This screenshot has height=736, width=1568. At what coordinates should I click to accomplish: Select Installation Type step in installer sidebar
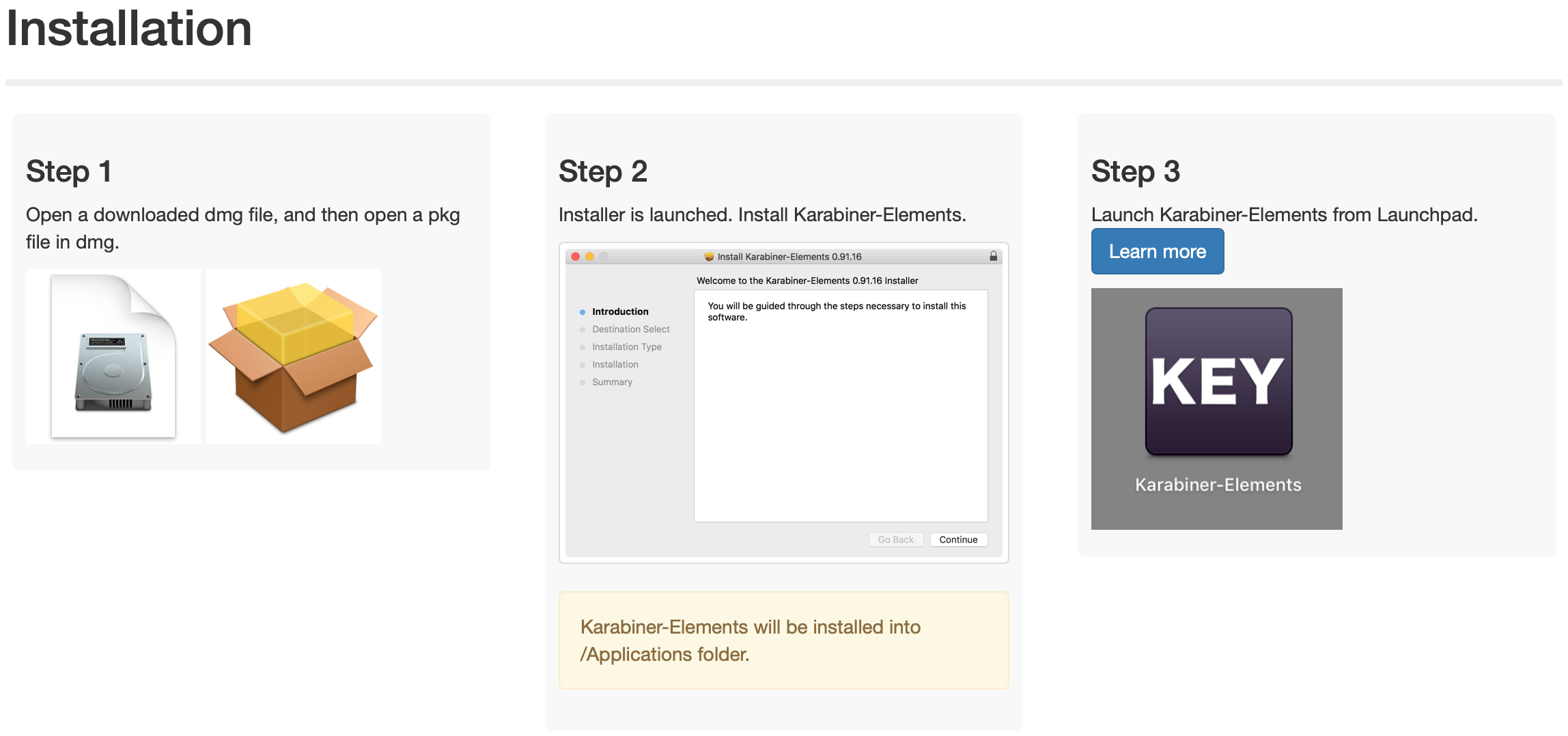coord(627,347)
